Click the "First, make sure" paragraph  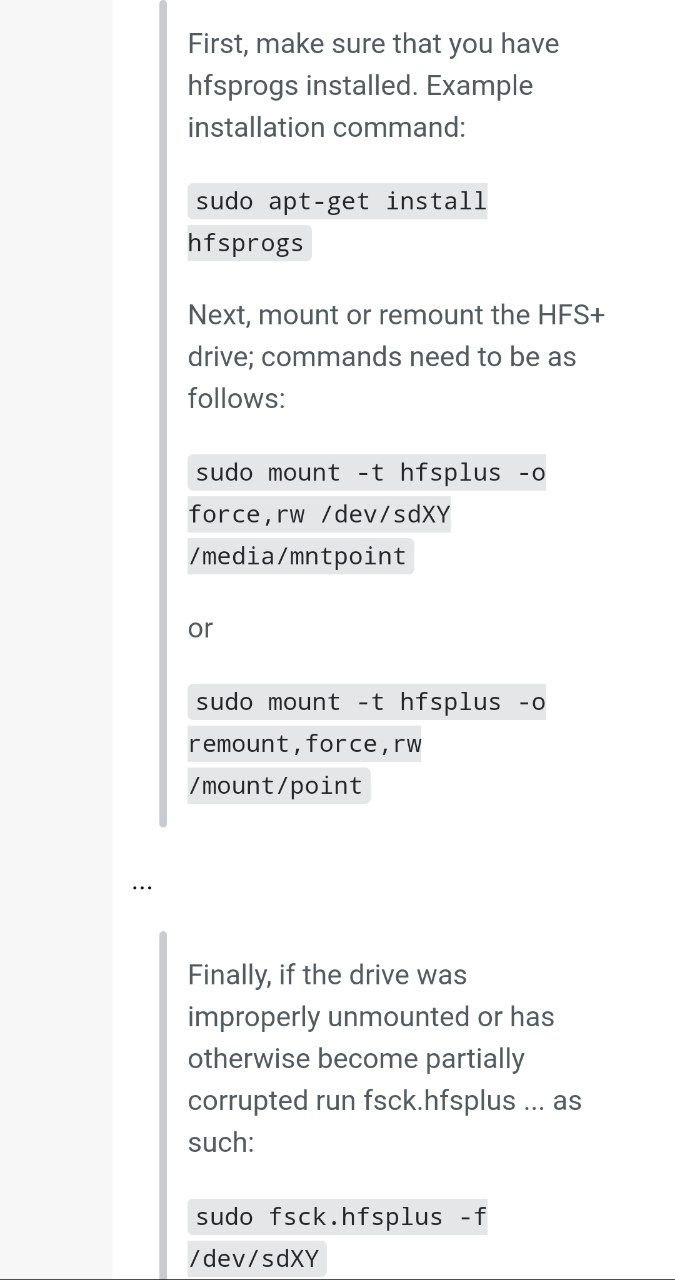click(x=373, y=44)
